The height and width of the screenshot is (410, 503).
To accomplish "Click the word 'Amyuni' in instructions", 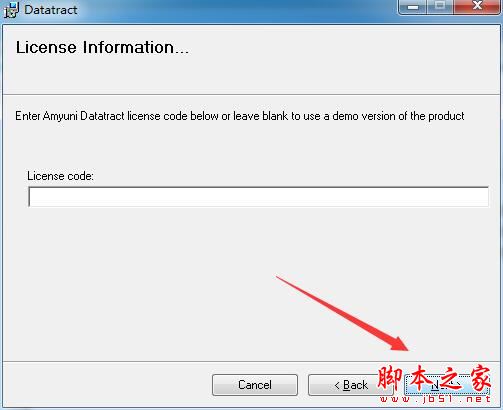I will tap(60, 116).
